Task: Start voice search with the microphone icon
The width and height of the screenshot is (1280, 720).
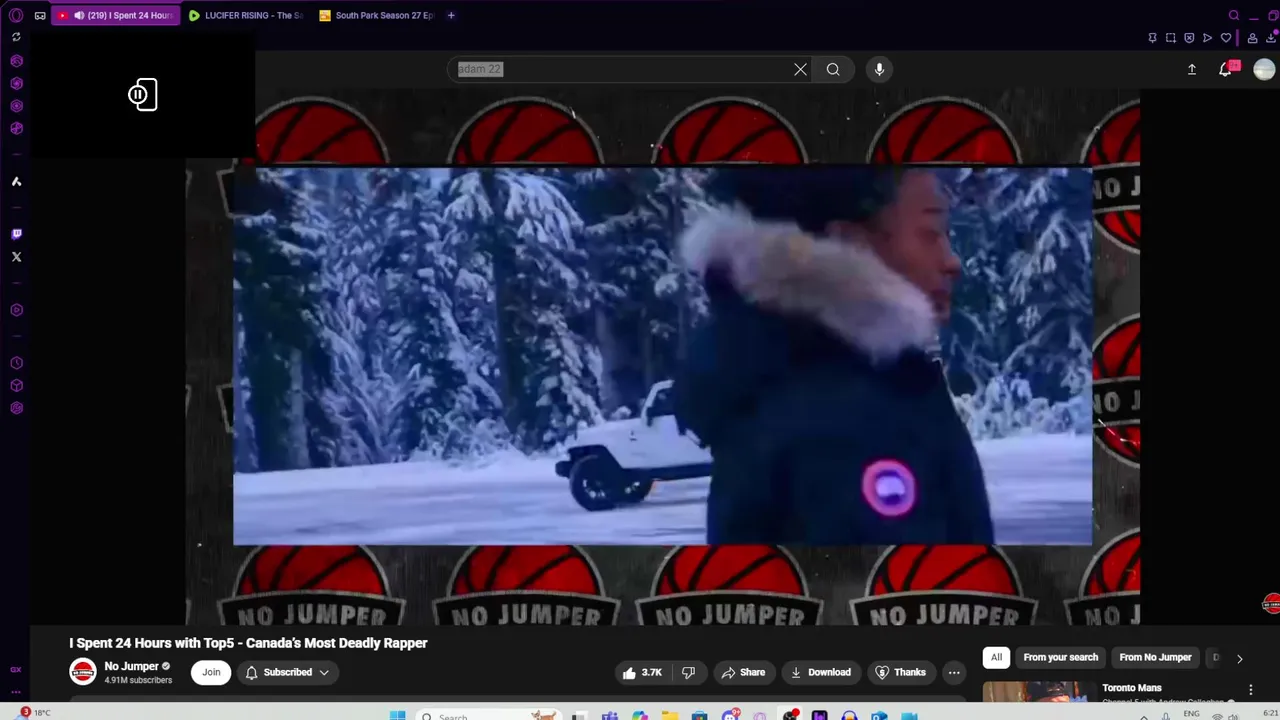Action: [879, 69]
